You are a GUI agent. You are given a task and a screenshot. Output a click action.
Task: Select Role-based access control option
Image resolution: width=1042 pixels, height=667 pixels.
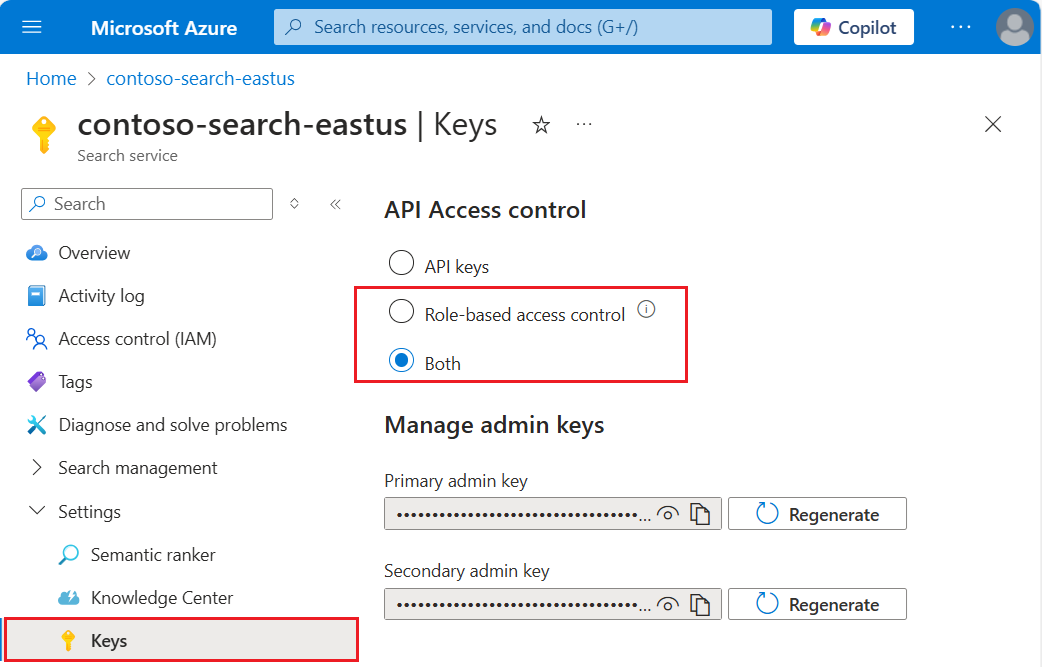pos(401,312)
